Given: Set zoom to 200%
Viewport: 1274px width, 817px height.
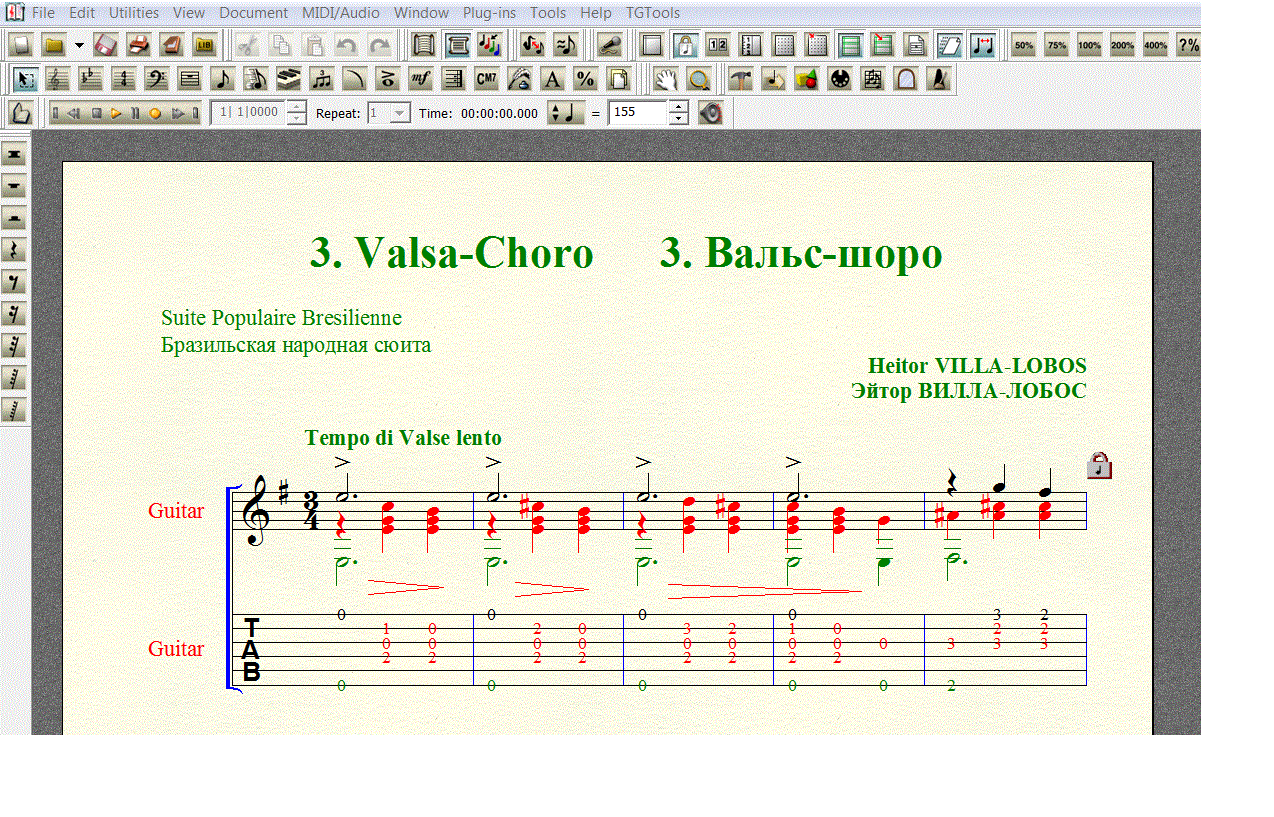Looking at the screenshot, I should (1123, 45).
